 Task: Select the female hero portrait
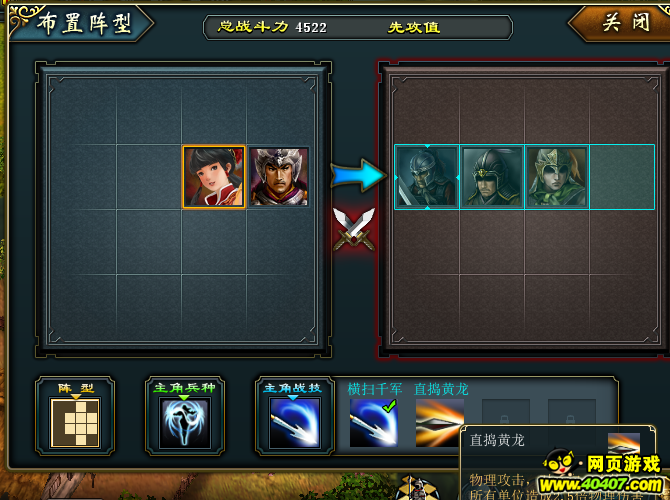(214, 177)
